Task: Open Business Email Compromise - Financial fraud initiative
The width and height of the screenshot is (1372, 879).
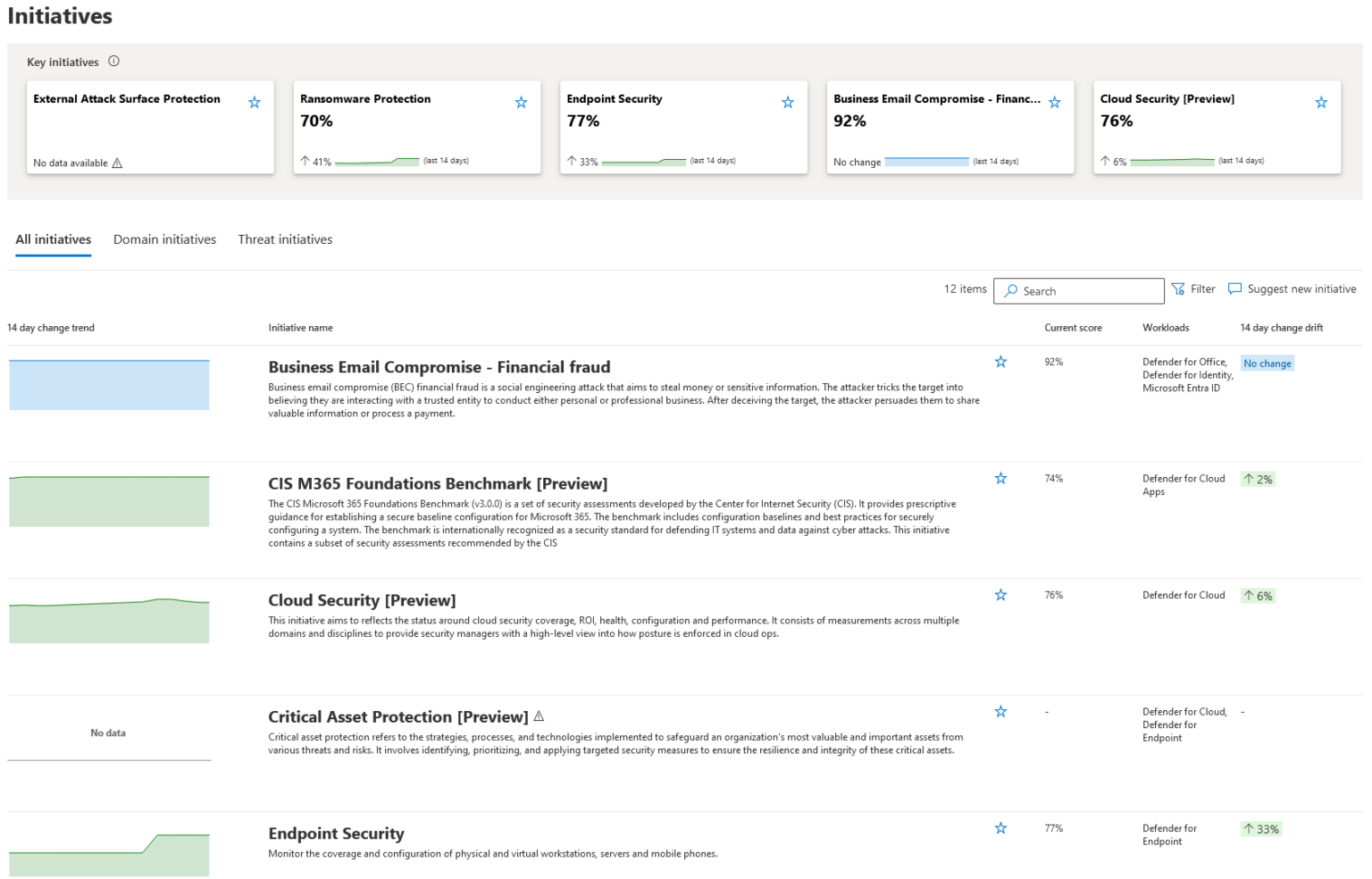Action: pos(439,367)
